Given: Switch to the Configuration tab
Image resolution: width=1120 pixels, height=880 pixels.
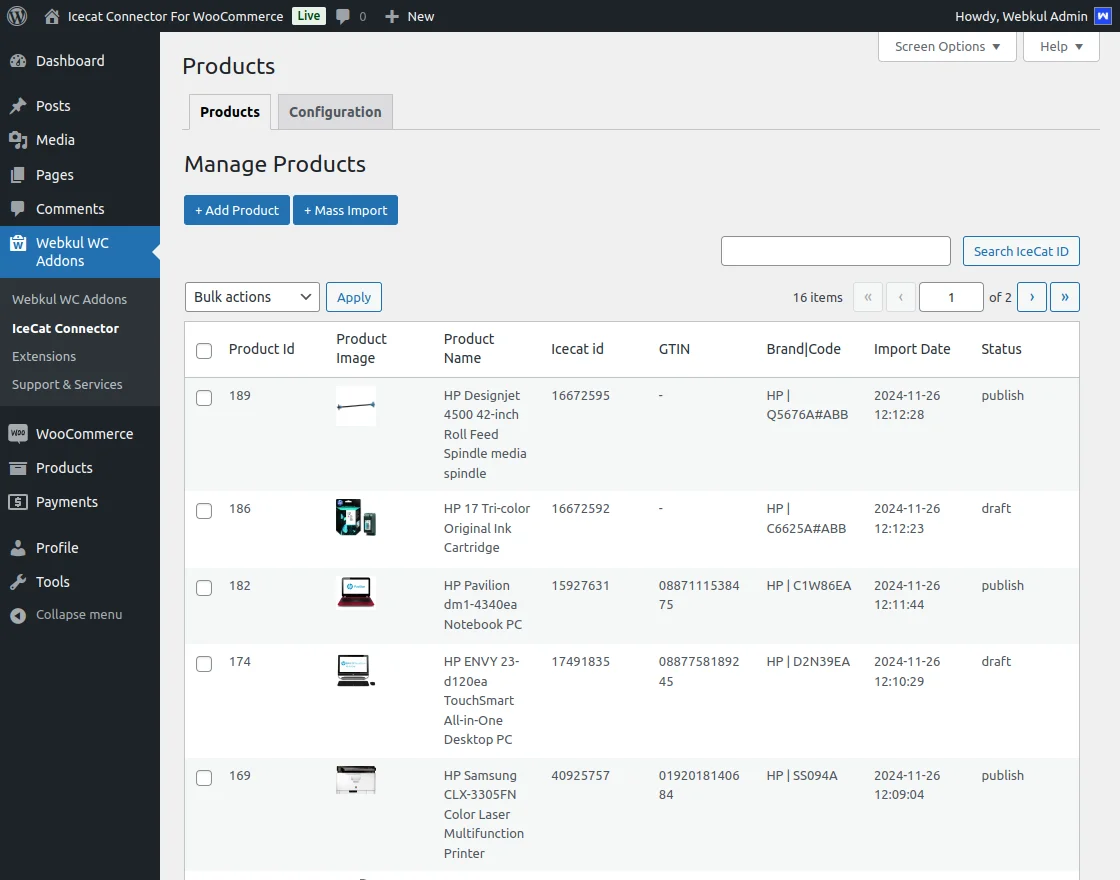Looking at the screenshot, I should [335, 111].
